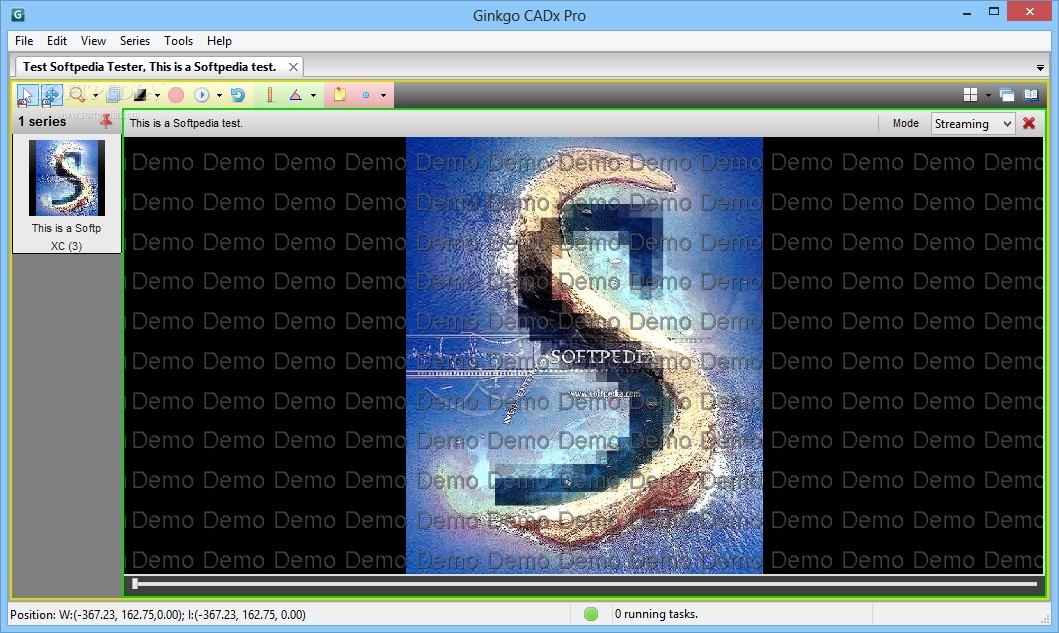Select the magnifier zoom tool
This screenshot has width=1059, height=633.
pyautogui.click(x=78, y=95)
